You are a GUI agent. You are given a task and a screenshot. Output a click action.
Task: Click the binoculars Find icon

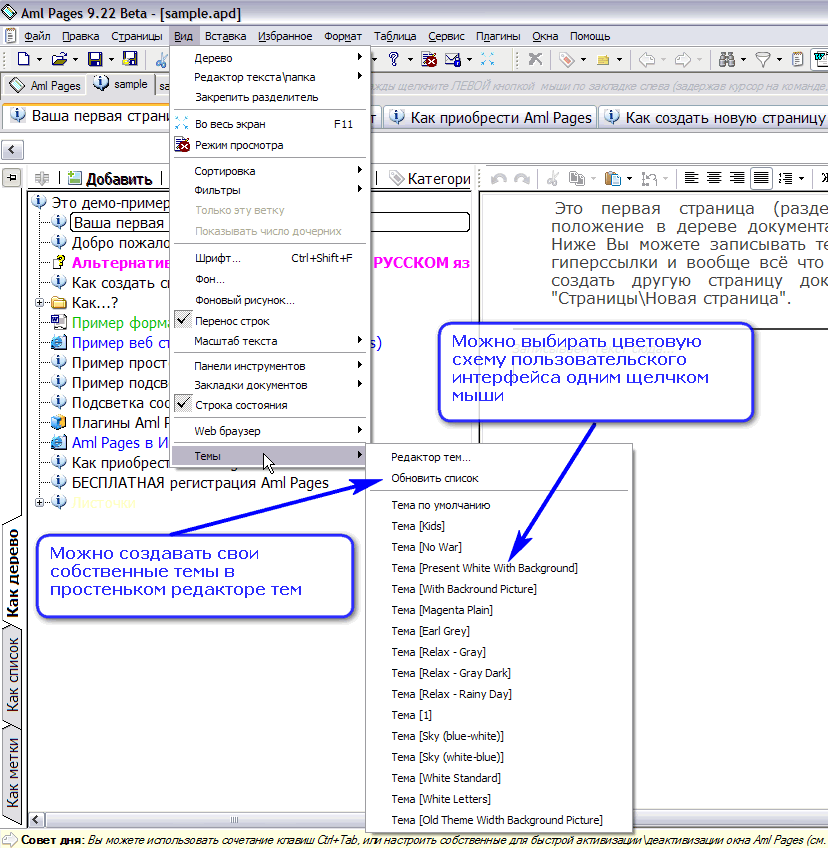tap(726, 59)
